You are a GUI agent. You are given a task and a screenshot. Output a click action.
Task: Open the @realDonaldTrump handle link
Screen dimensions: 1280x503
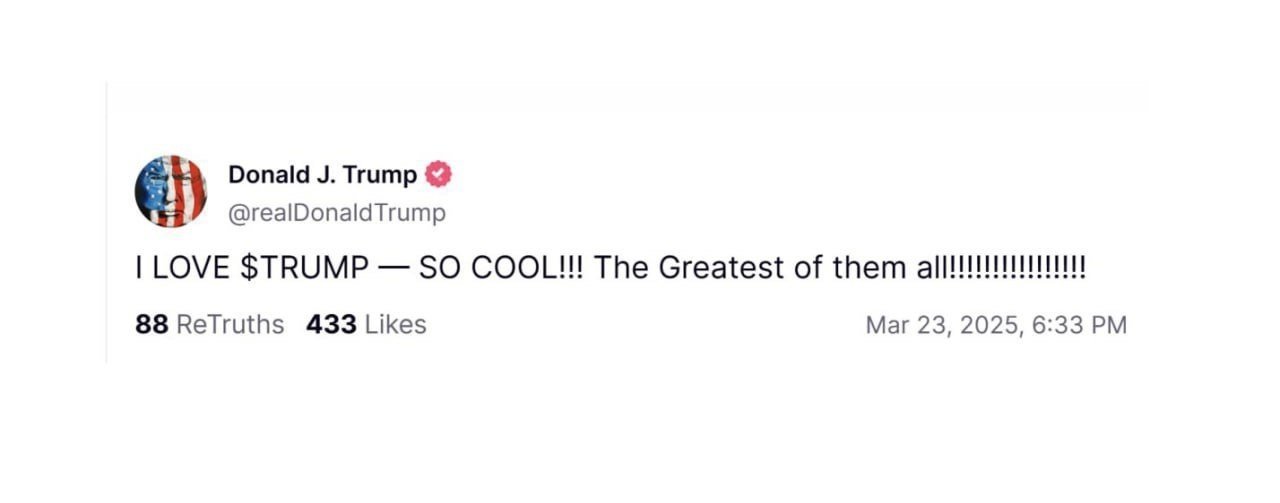click(x=337, y=213)
